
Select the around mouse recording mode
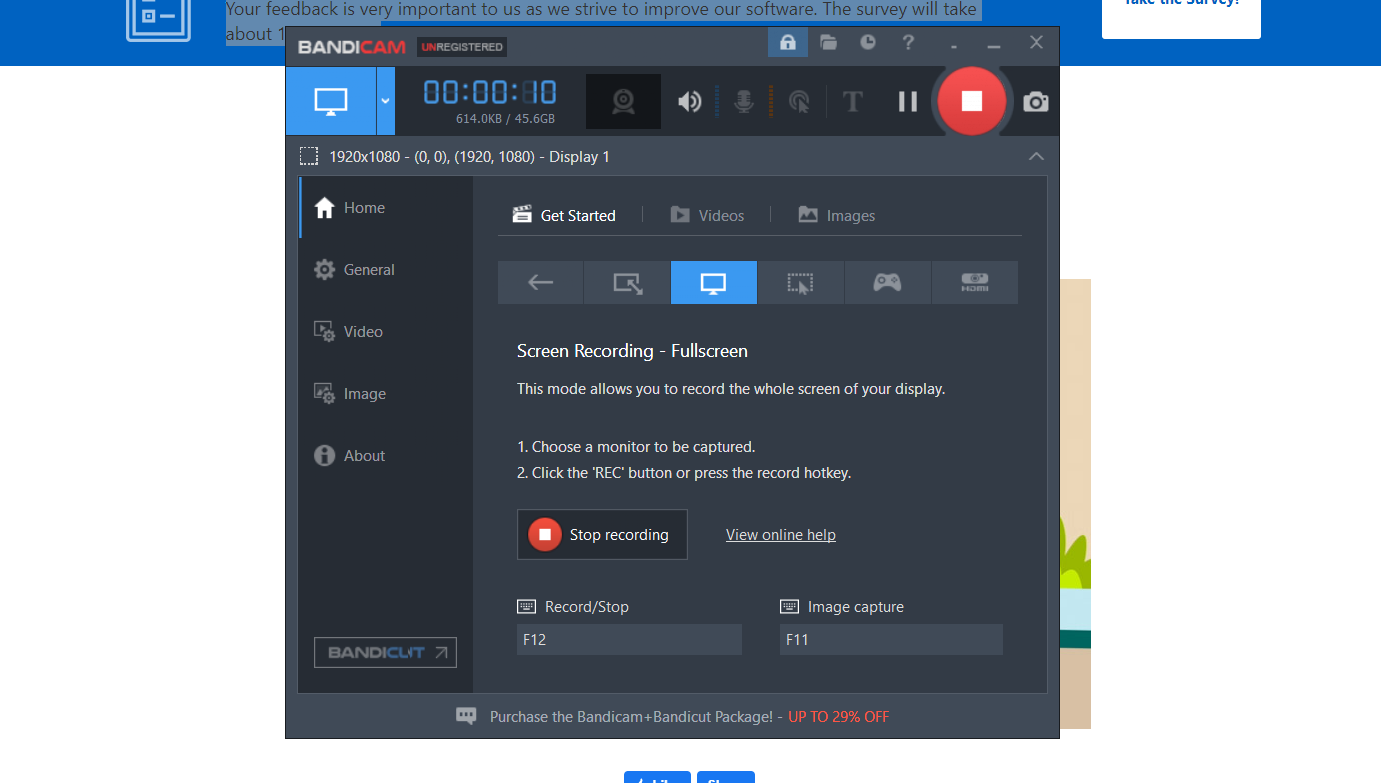click(x=800, y=282)
